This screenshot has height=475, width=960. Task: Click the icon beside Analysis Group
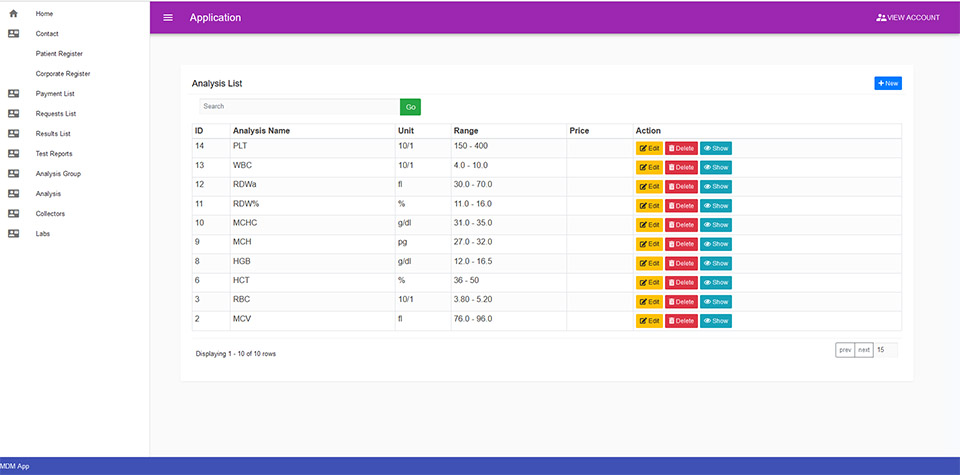click(x=13, y=173)
